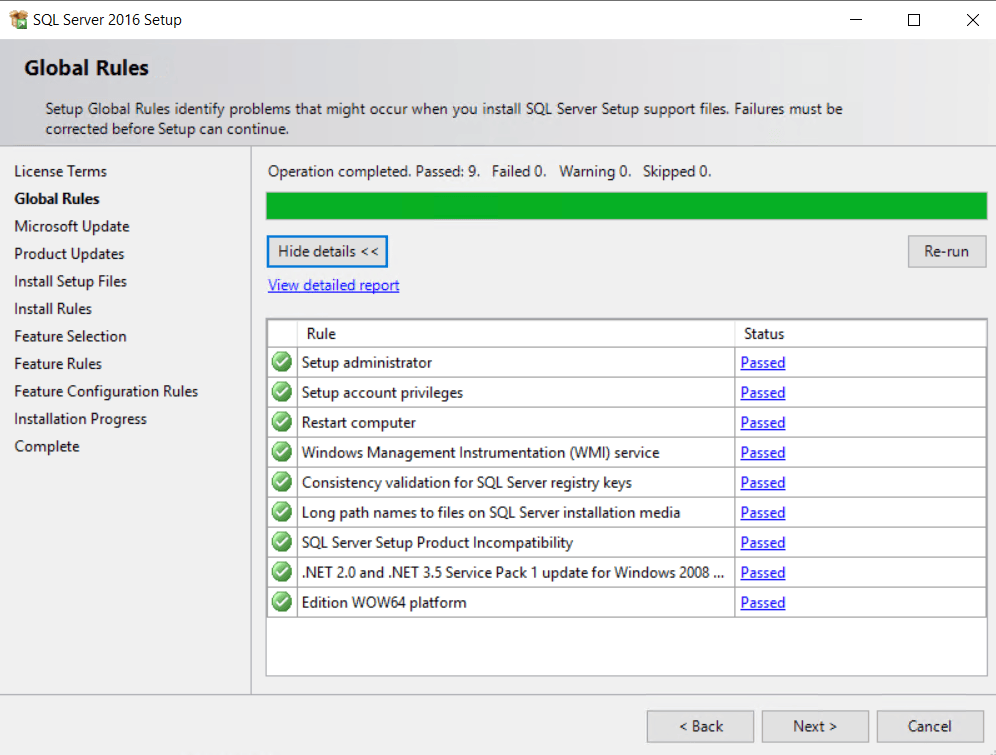The width and height of the screenshot is (996, 755).
Task: Click the icon next to SQL Server Setup Product Incompatibility
Action: tap(281, 542)
